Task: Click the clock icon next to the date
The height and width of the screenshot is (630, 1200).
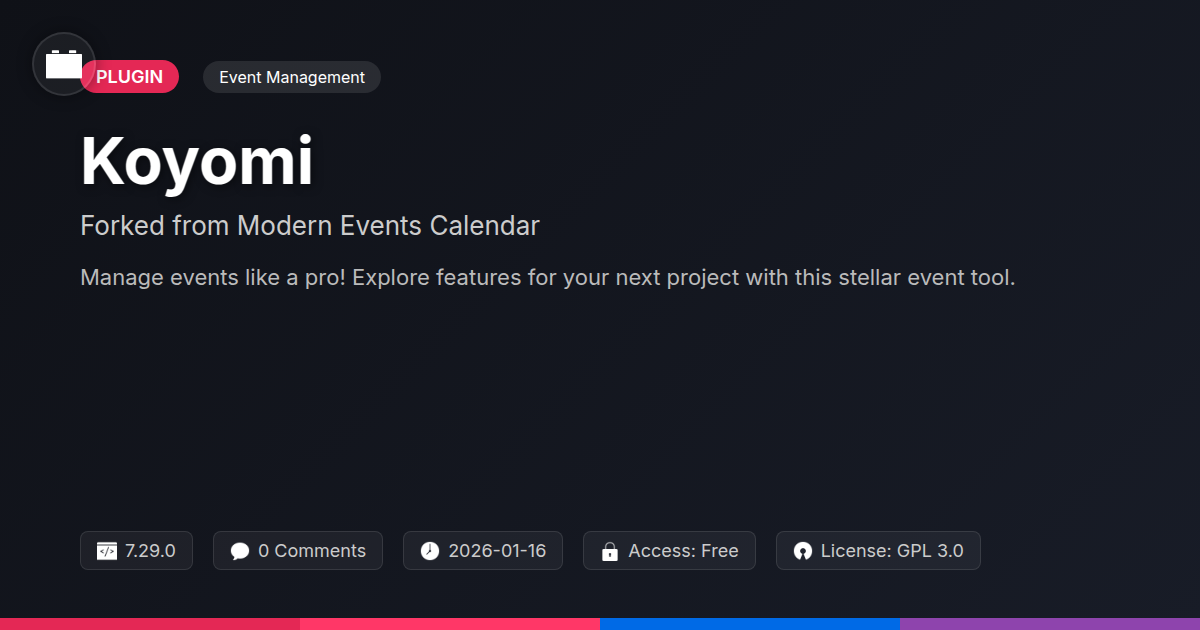Action: [429, 551]
